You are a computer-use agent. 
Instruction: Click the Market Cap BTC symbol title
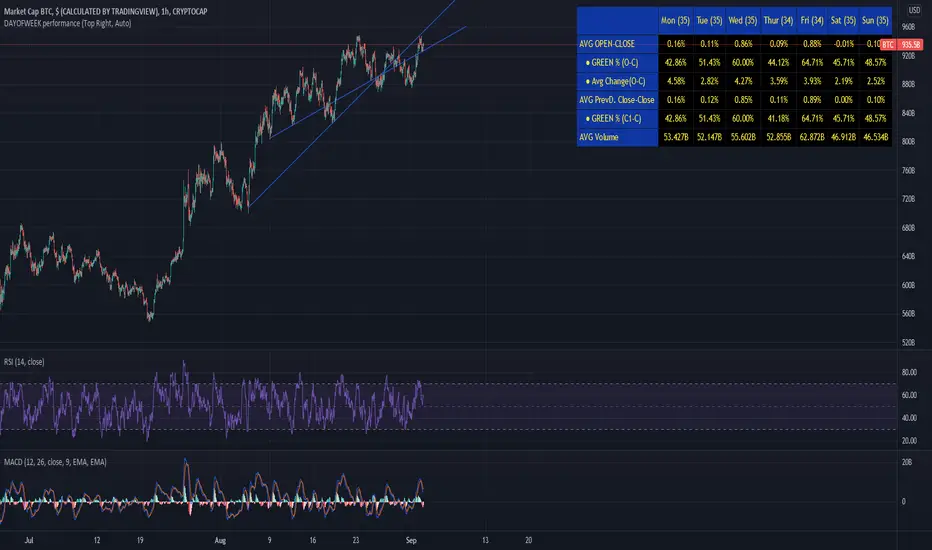click(x=105, y=11)
